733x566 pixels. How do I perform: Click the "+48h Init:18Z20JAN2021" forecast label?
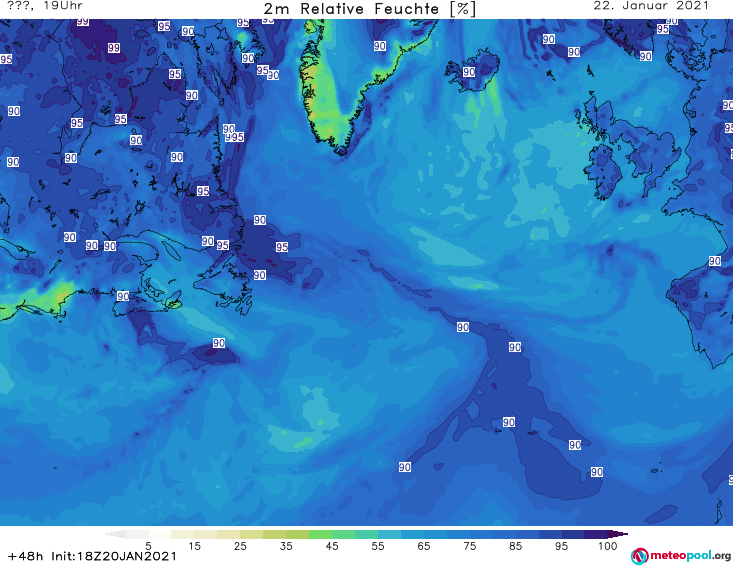point(92,556)
